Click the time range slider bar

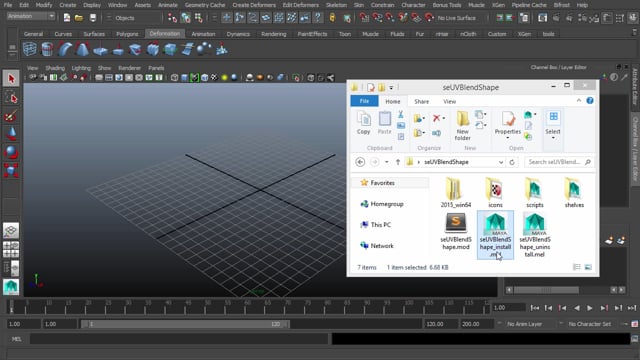pos(186,324)
